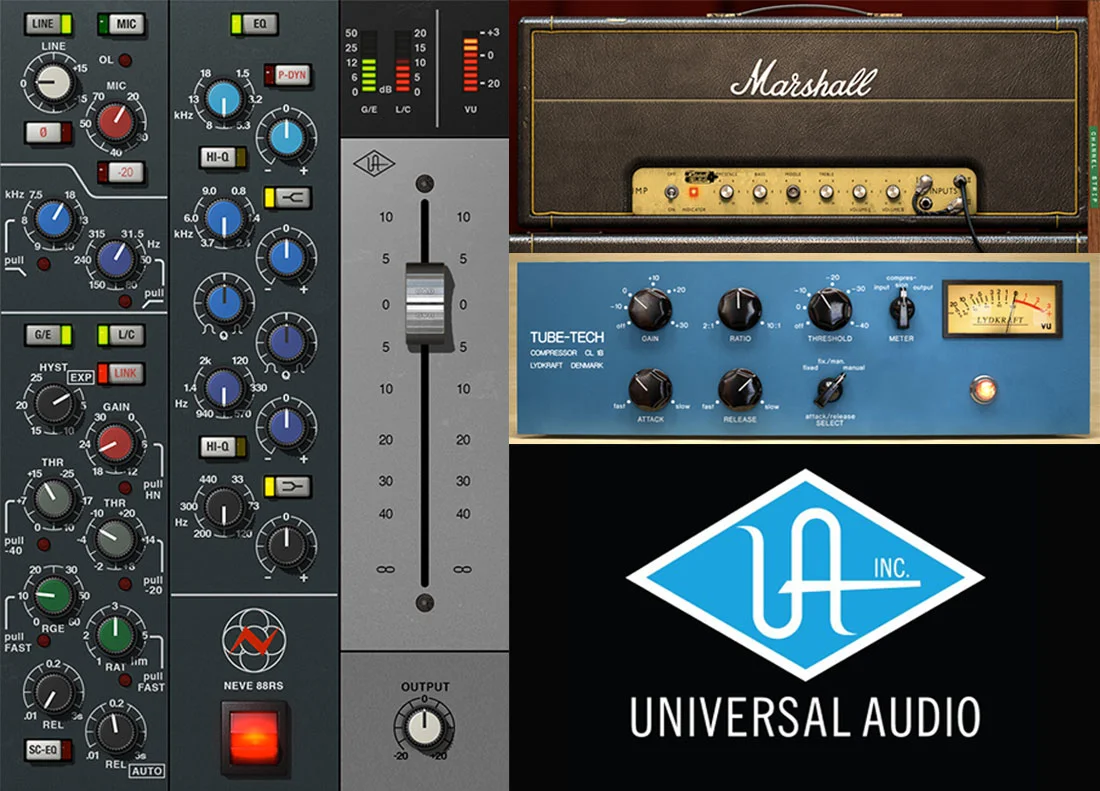Flip the phase invert Ø button
The height and width of the screenshot is (791, 1100).
pos(48,132)
